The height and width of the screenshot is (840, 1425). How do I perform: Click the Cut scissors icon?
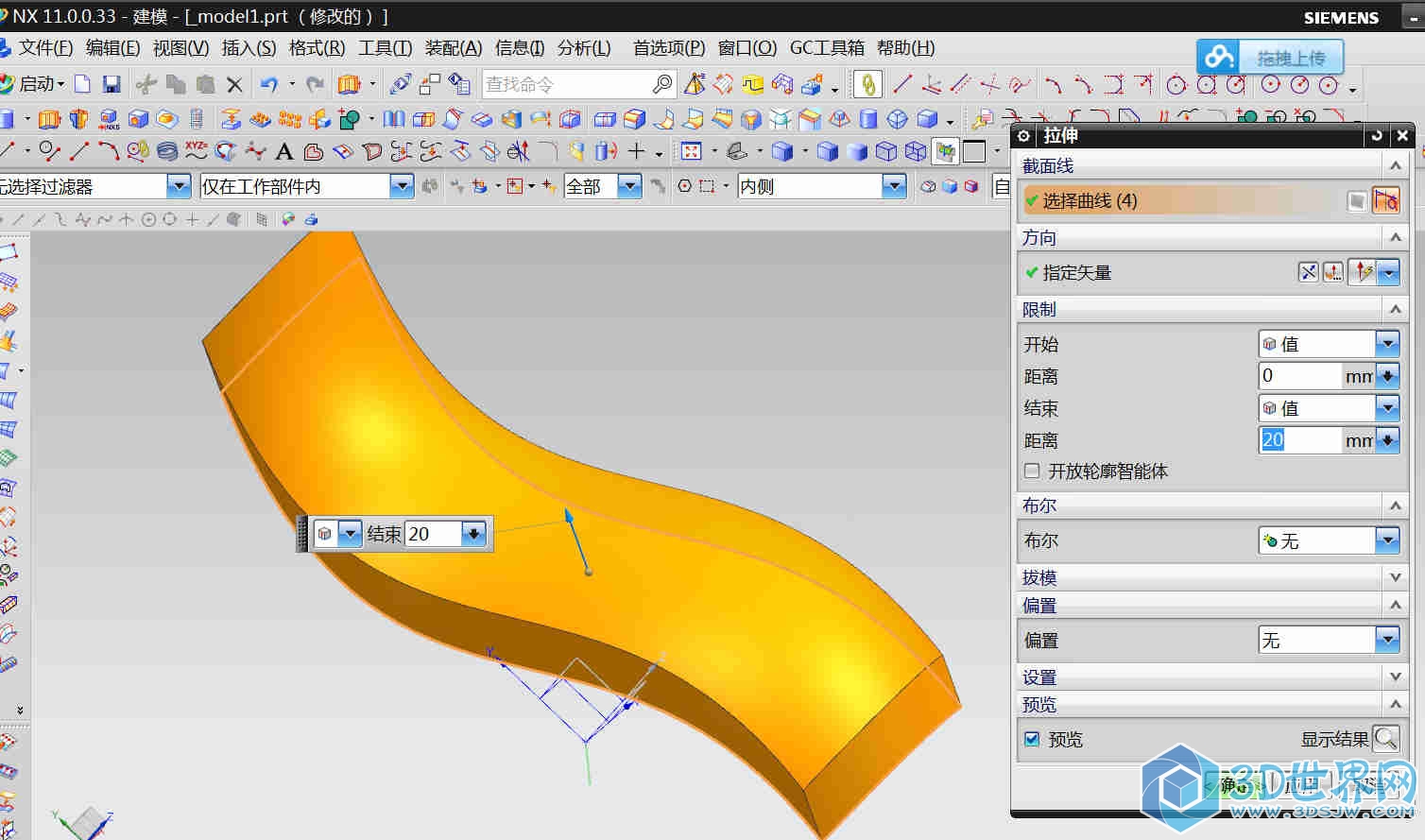[x=146, y=84]
